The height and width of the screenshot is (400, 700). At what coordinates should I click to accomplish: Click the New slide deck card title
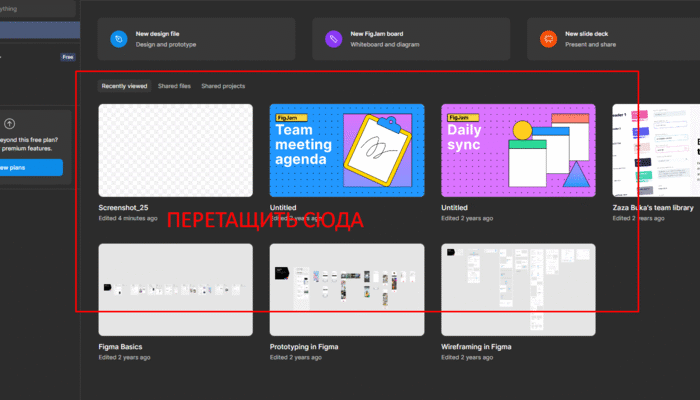[x=587, y=34]
